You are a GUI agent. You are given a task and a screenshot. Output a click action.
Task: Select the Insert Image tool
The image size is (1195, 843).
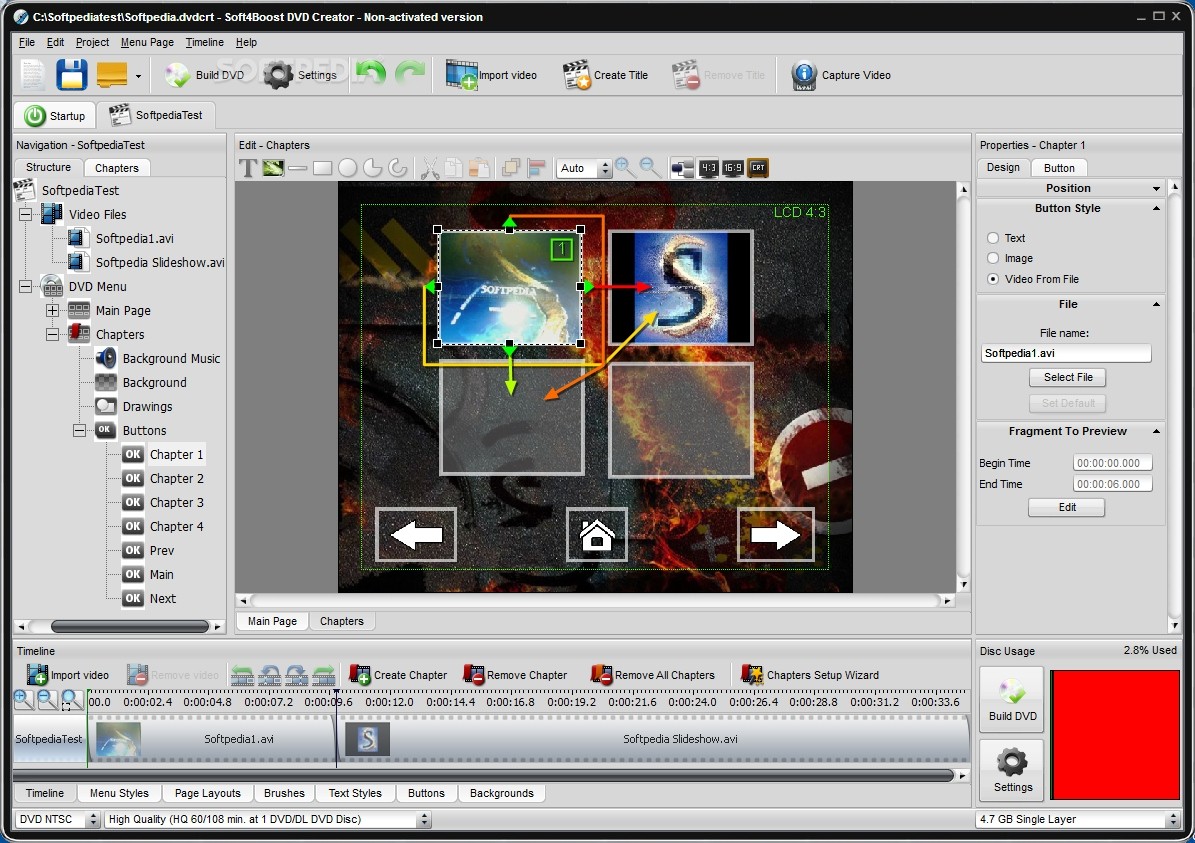pyautogui.click(x=273, y=168)
